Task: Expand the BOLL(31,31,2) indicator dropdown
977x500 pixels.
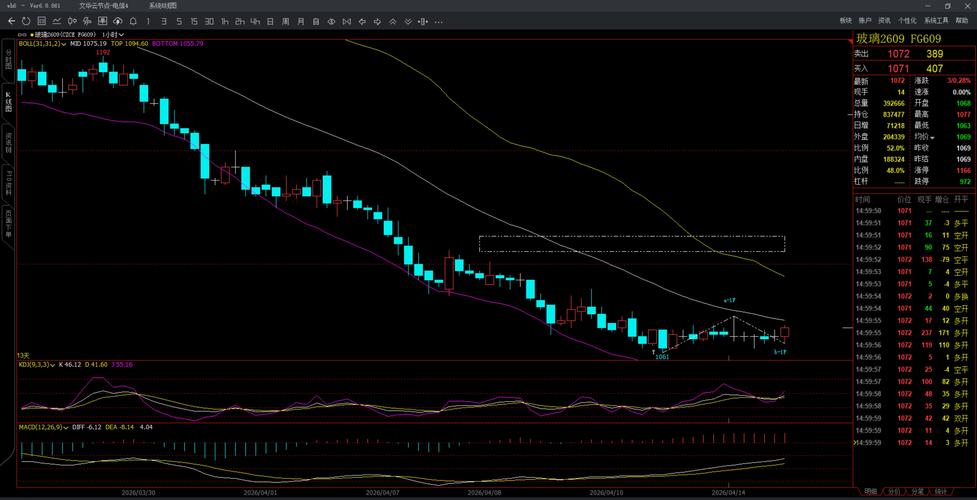Action: point(64,44)
